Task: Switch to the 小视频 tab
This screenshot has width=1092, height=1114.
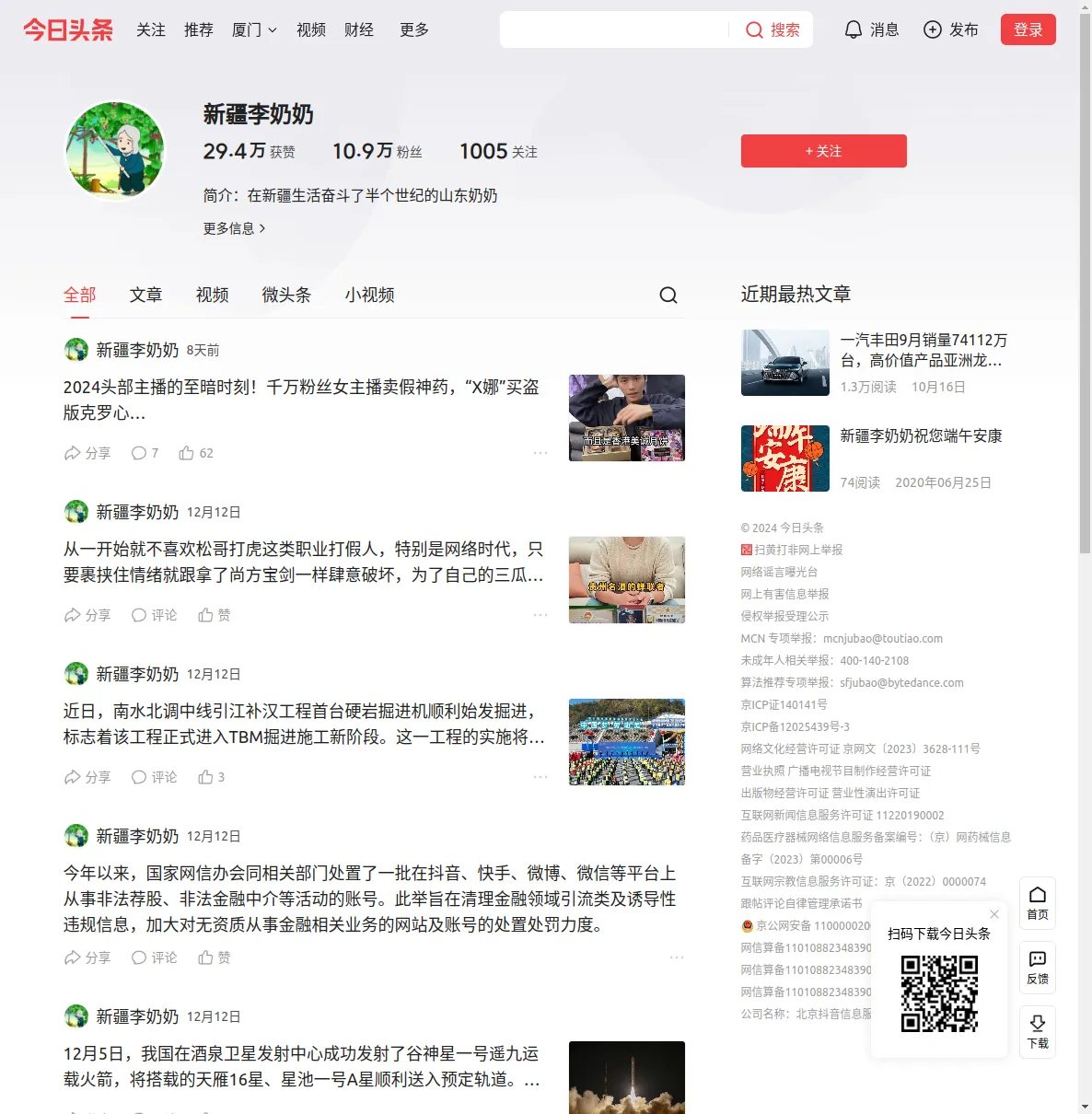Action: click(x=369, y=295)
